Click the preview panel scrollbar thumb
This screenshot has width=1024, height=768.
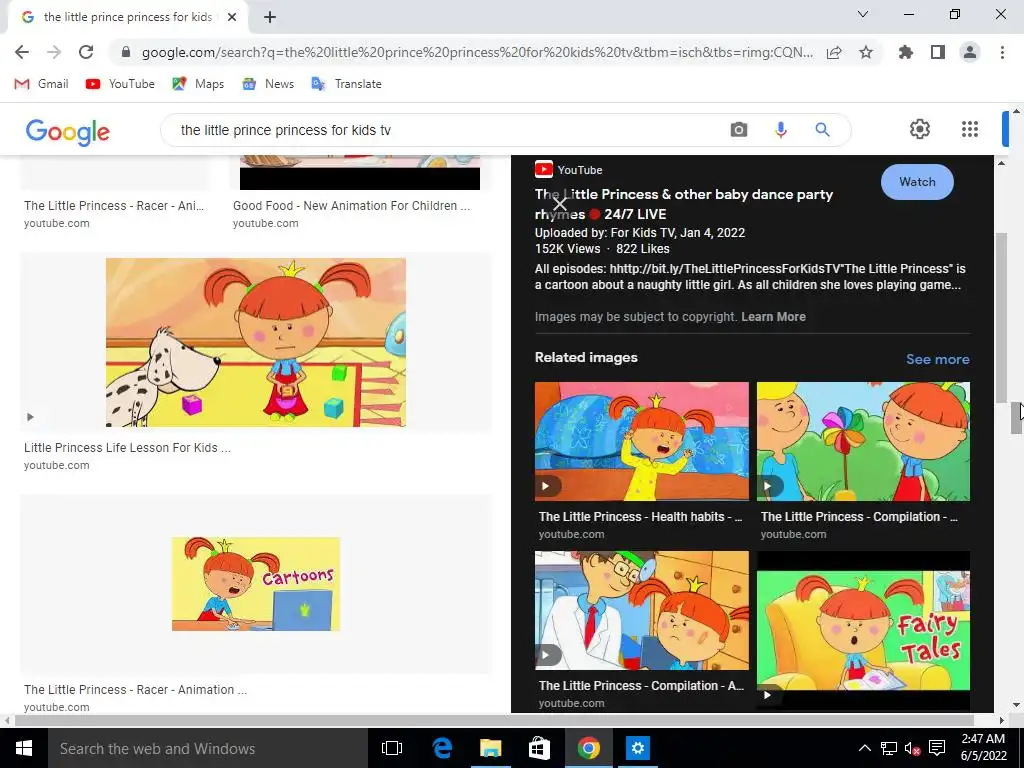click(x=1001, y=318)
